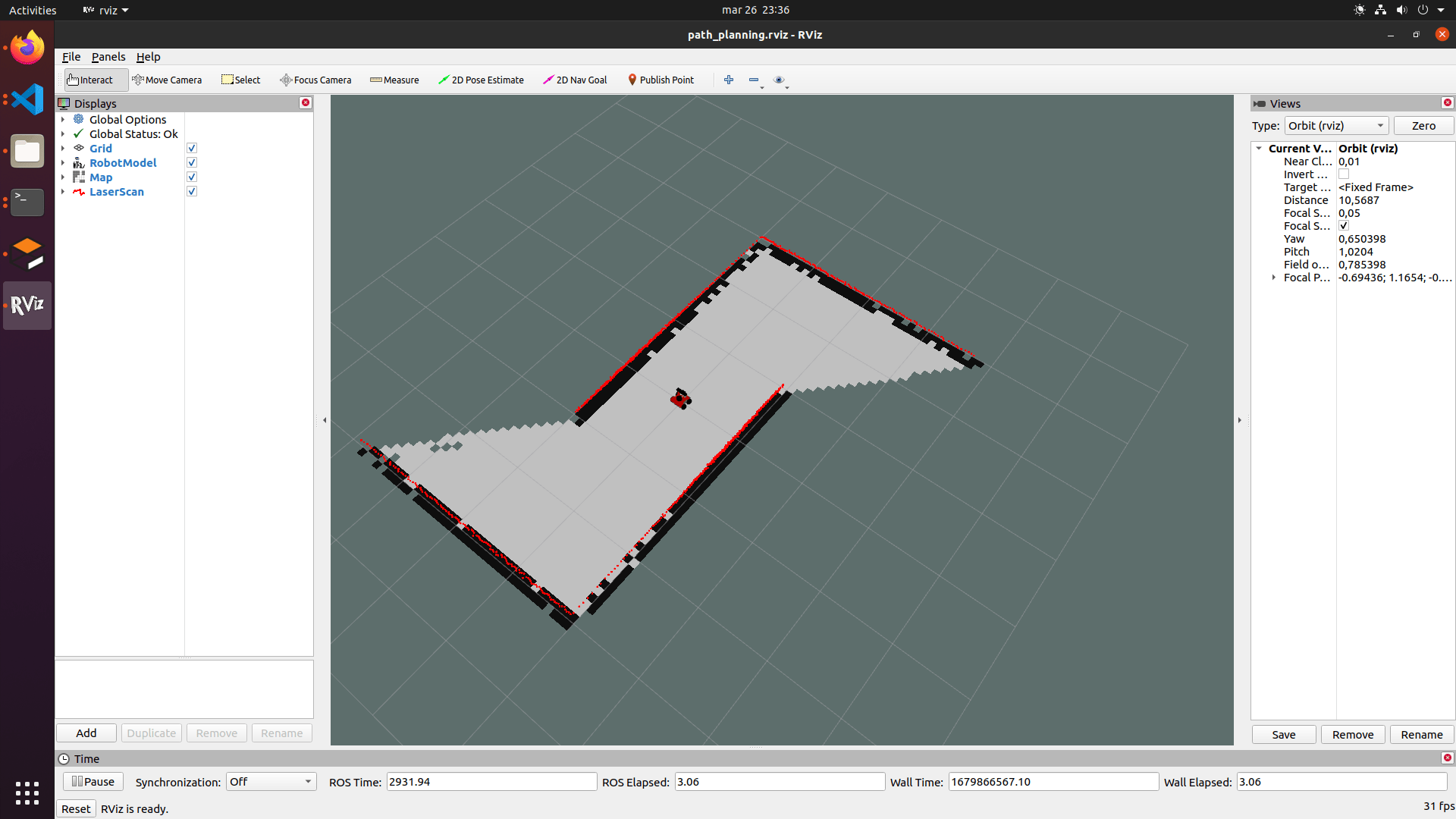Expand the Global Options tree item
This screenshot has height=819, width=1456.
63,120
